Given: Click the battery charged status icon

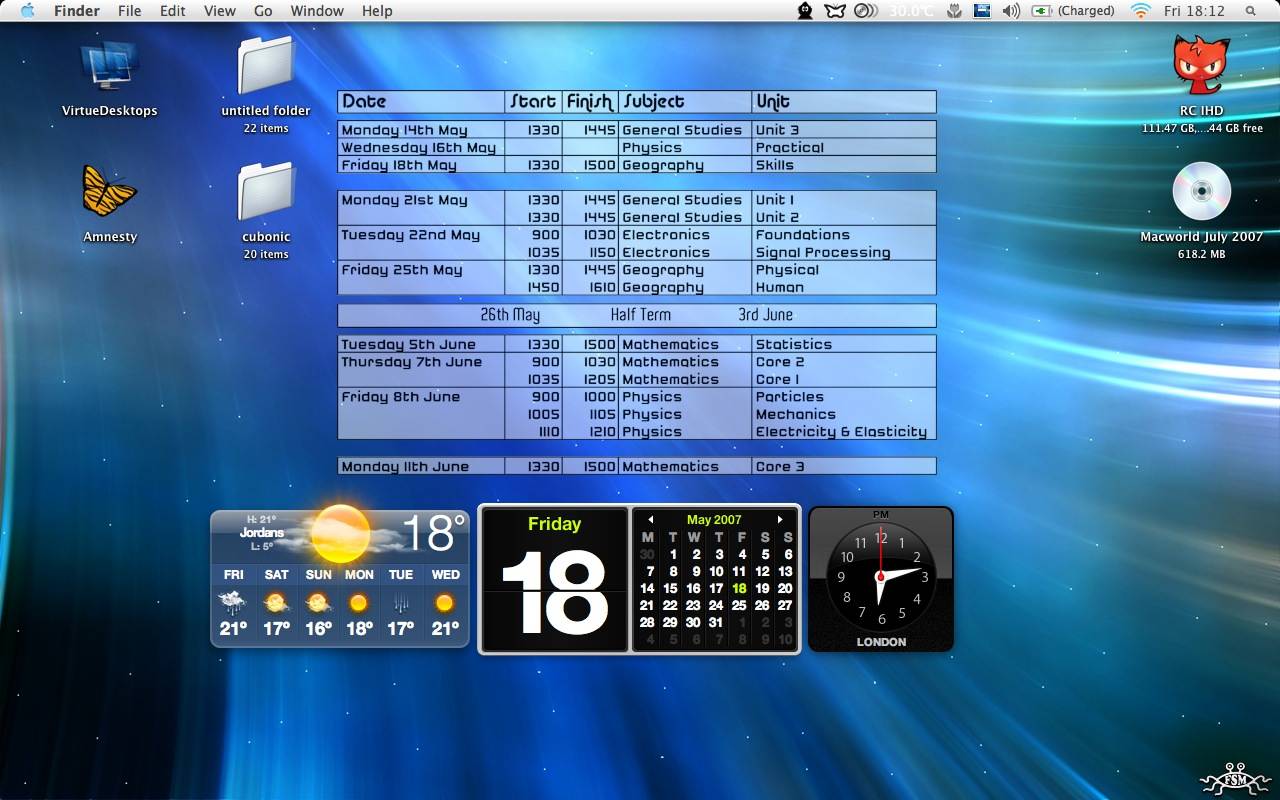Looking at the screenshot, I should [x=1042, y=11].
